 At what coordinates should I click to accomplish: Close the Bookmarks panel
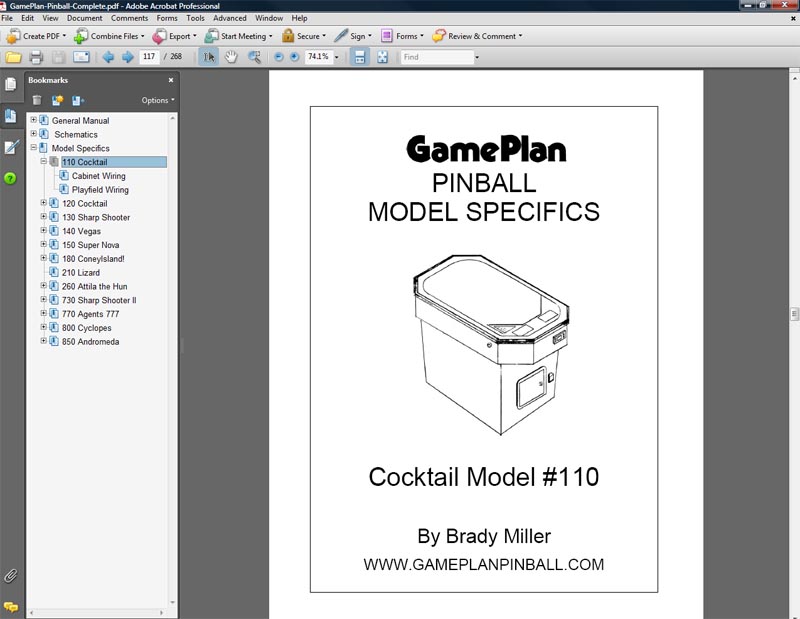(171, 80)
